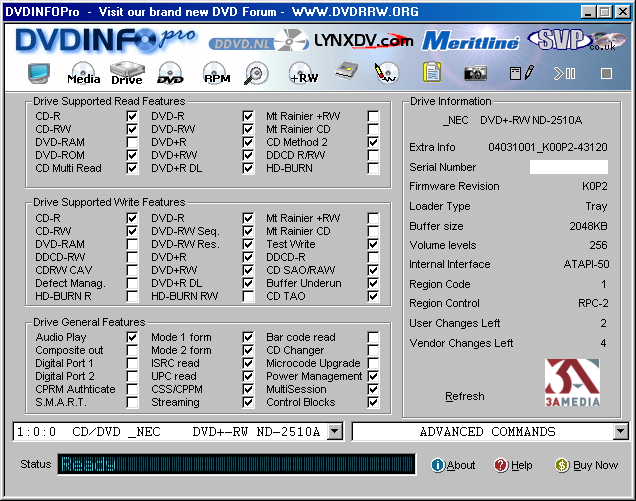This screenshot has height=501, width=636.
Task: Click the Help link text
Action: tap(522, 465)
